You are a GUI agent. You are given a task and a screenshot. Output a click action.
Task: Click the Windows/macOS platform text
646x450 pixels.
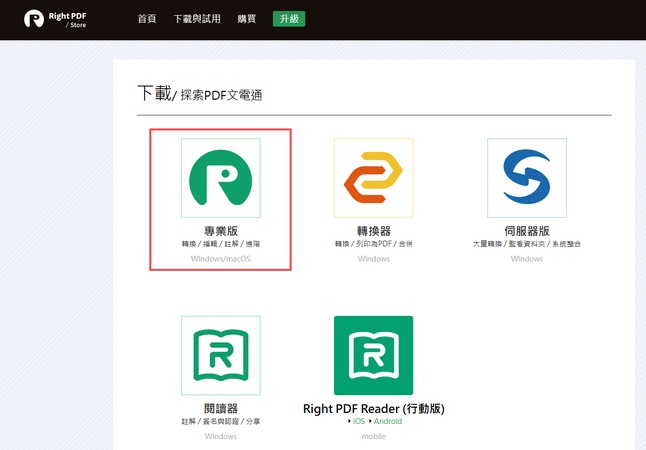click(221, 259)
